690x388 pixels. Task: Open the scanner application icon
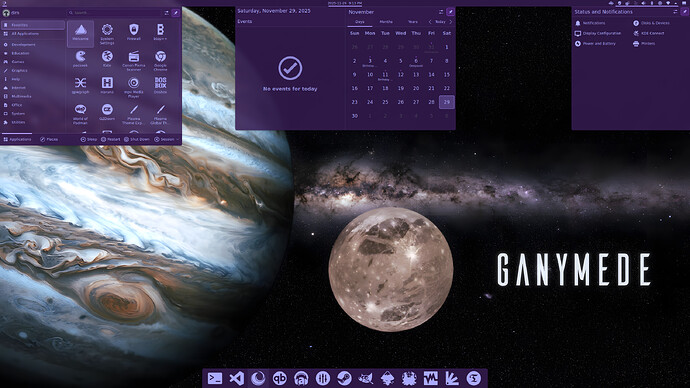pyautogui.click(x=134, y=60)
